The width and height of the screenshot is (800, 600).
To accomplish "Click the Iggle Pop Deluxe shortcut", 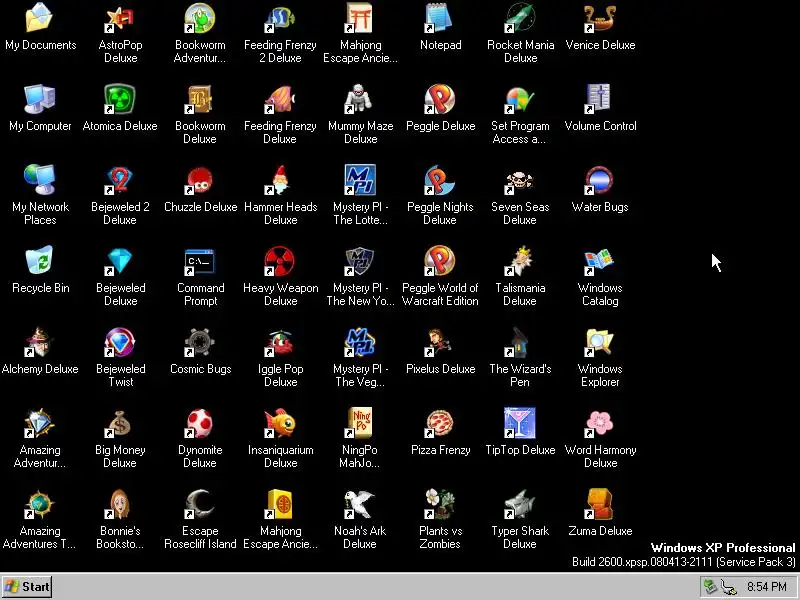I will 280,342.
